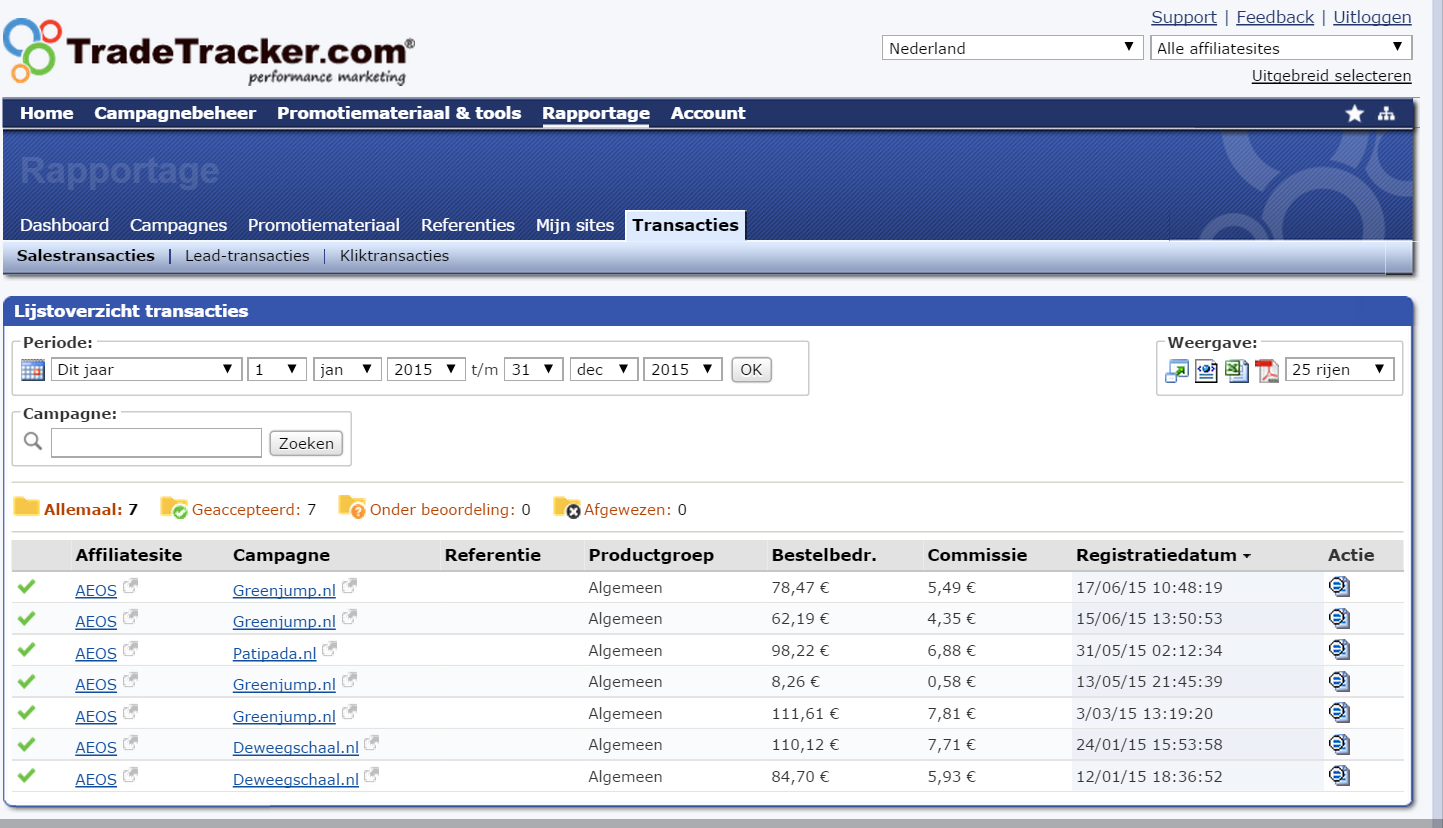Image resolution: width=1443 pixels, height=828 pixels.
Task: Open details action icon for 17/06/15 transaction
Action: point(1339,587)
